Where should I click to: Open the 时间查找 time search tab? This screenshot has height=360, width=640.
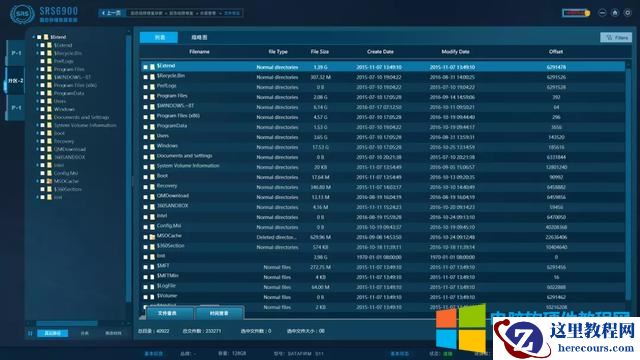[219, 313]
